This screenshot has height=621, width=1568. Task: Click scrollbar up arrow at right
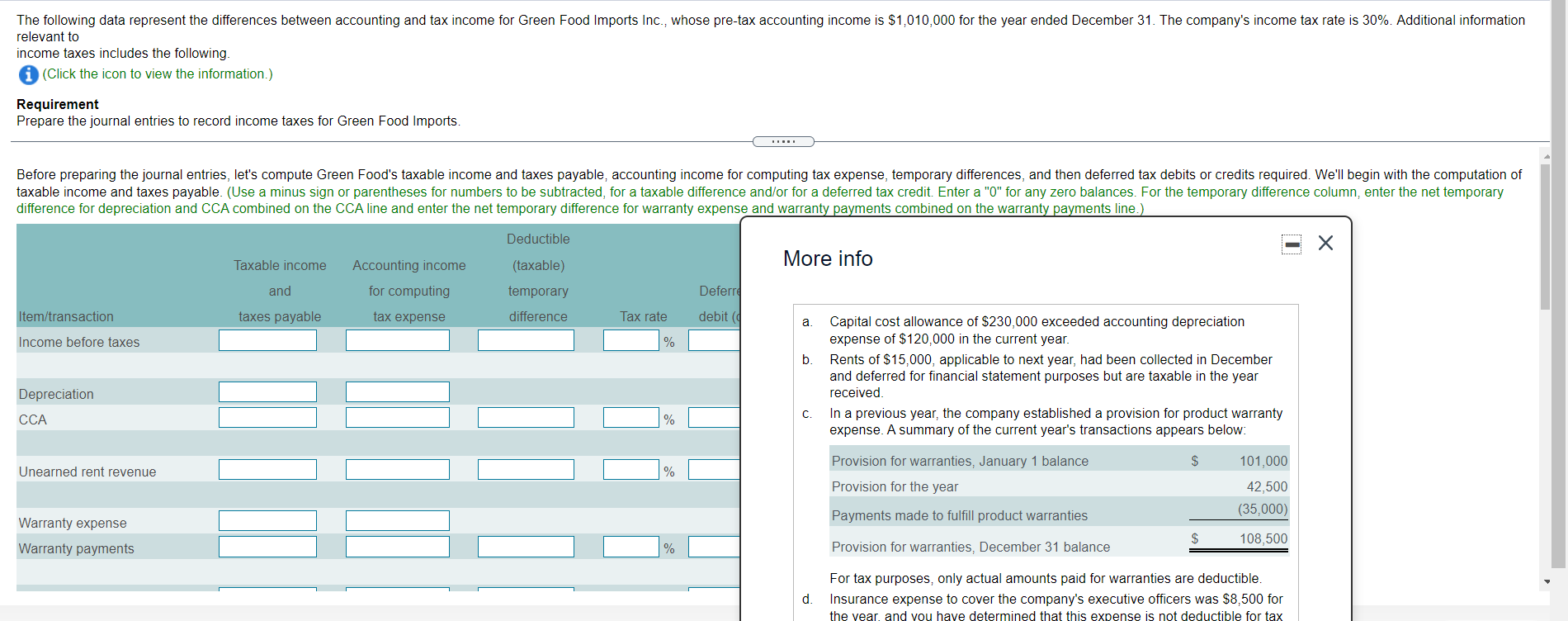1546,156
